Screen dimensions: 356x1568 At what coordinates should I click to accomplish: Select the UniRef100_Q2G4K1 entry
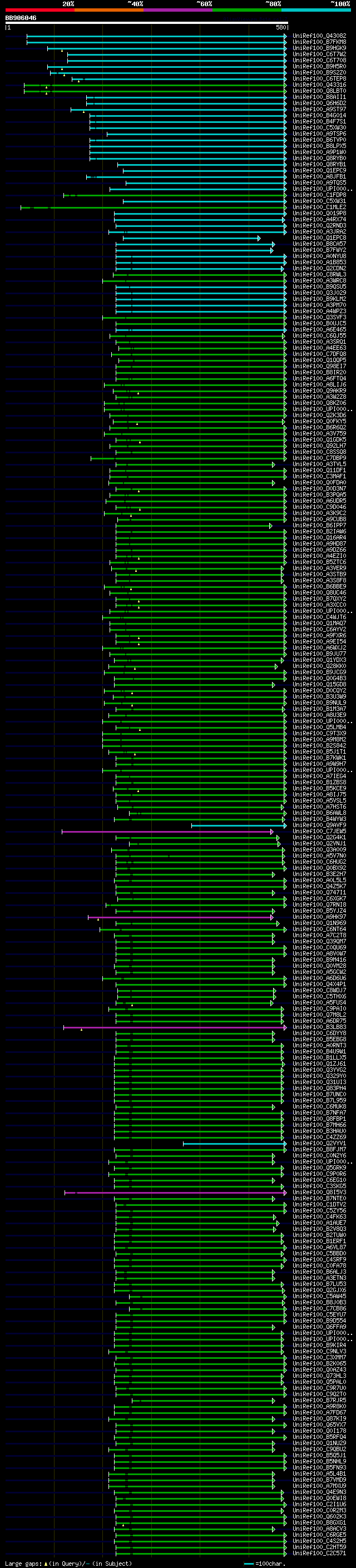pyautogui.click(x=319, y=838)
